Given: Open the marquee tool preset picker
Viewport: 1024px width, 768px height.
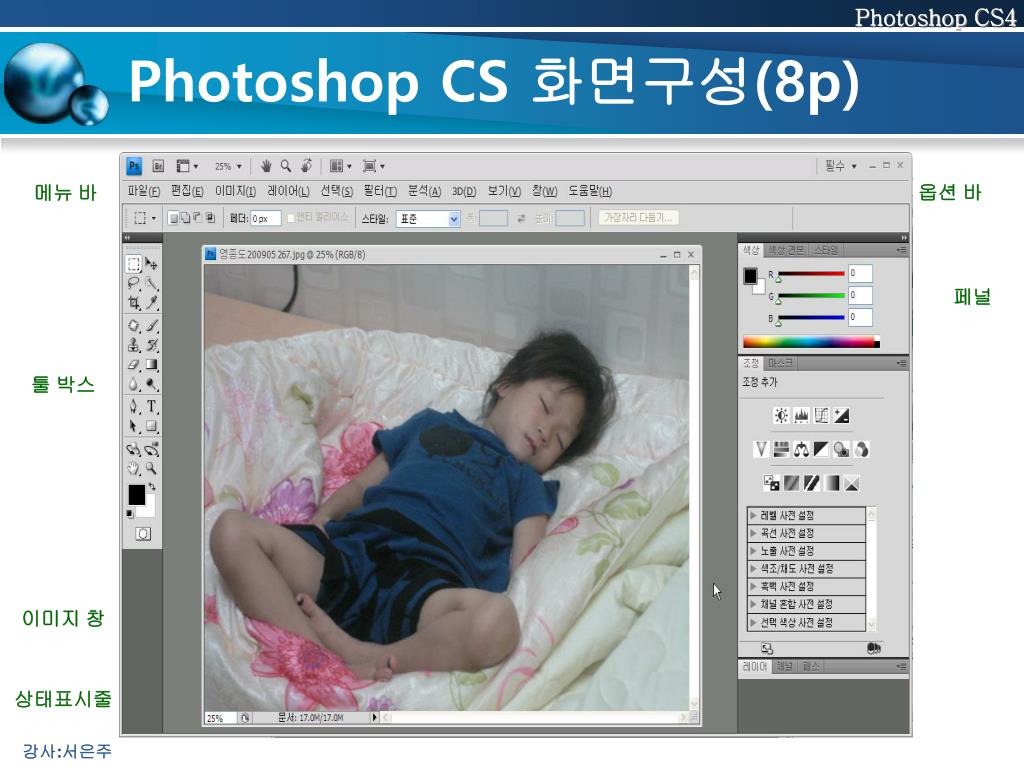Looking at the screenshot, I should coord(145,217).
